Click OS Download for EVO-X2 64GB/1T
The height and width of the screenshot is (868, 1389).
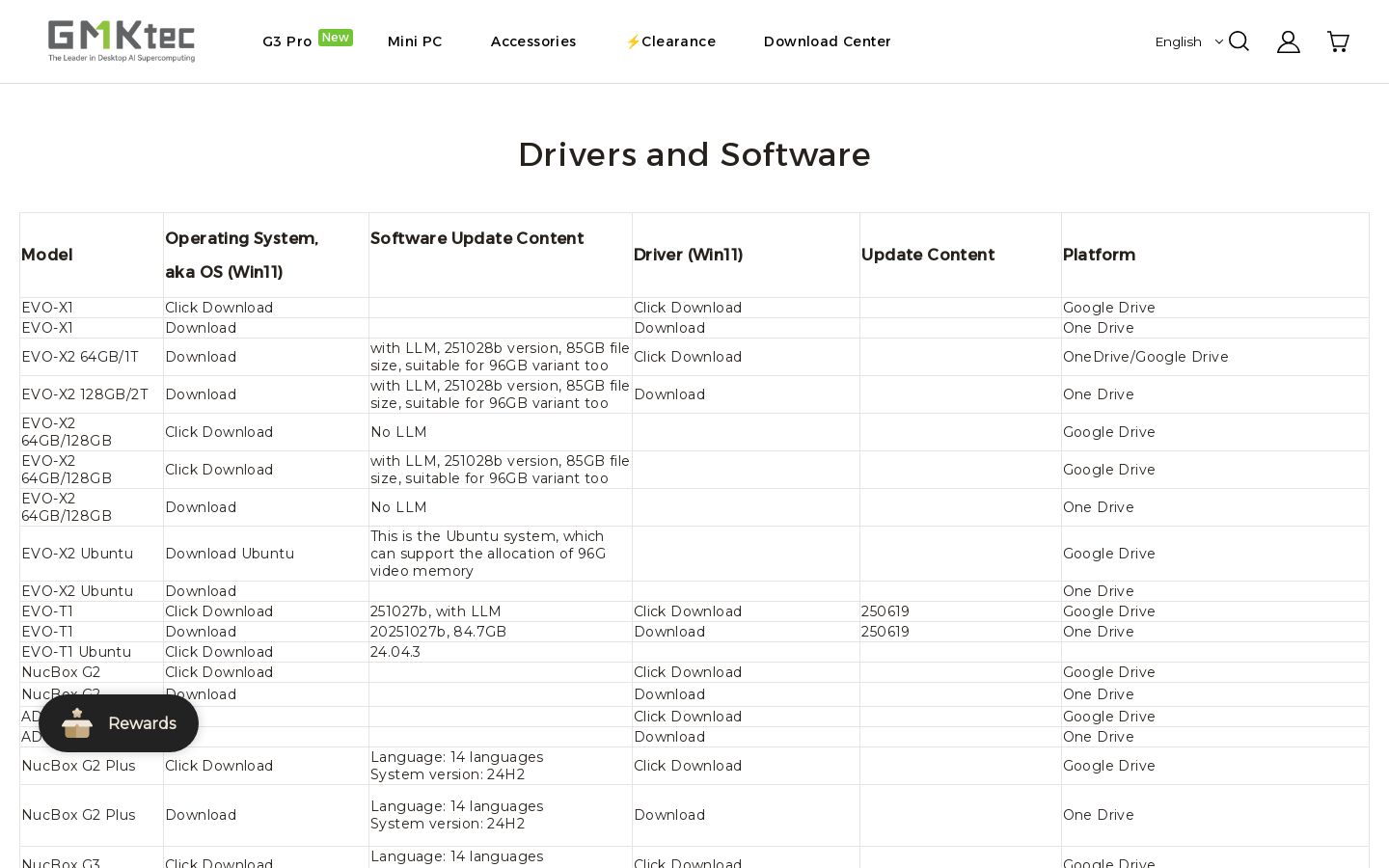click(x=201, y=357)
